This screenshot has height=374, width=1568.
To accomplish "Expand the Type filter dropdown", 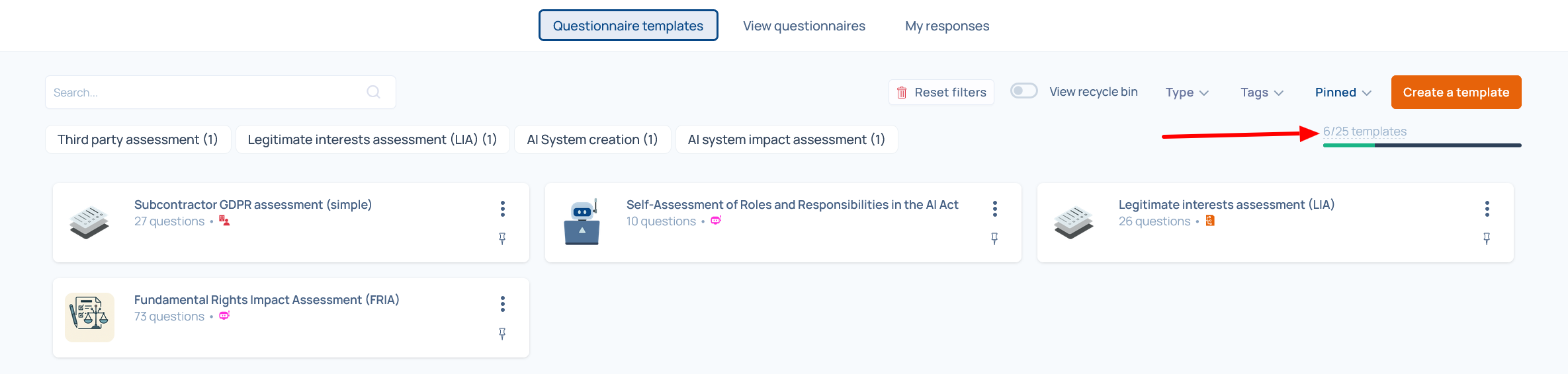I will [x=1187, y=93].
